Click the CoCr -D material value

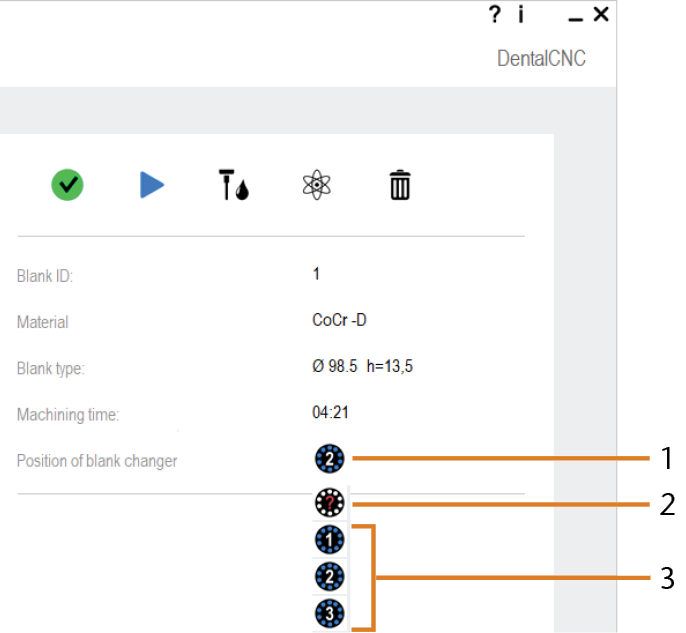pos(339,320)
